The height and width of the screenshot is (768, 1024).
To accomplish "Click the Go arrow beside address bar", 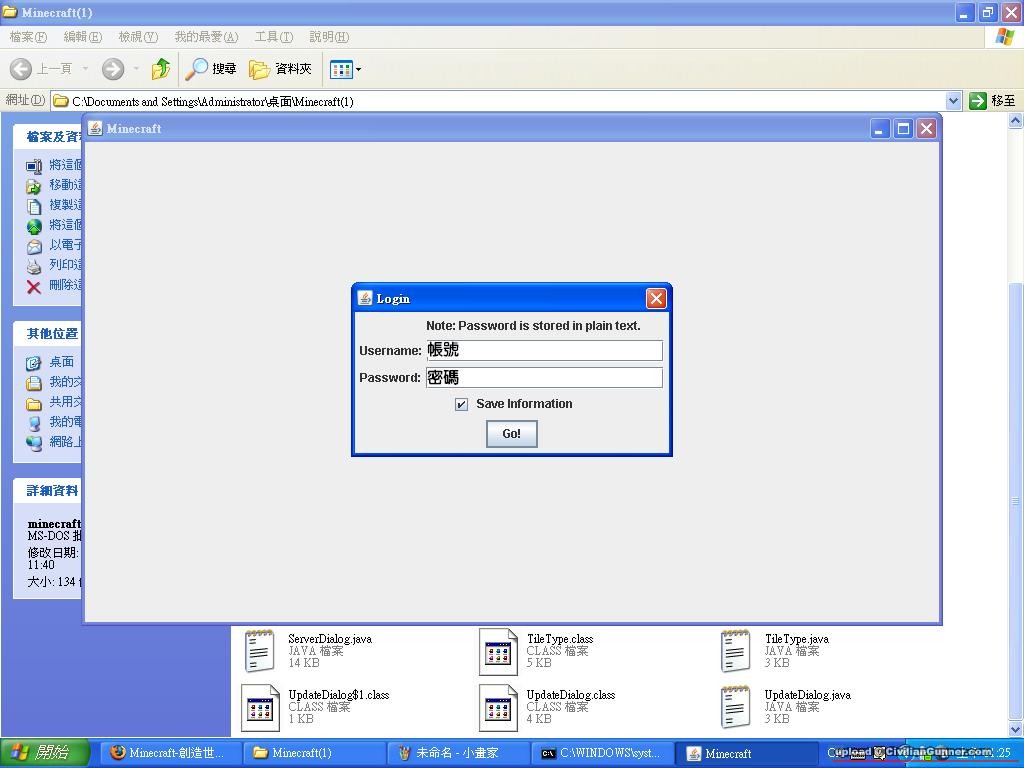I will (978, 101).
